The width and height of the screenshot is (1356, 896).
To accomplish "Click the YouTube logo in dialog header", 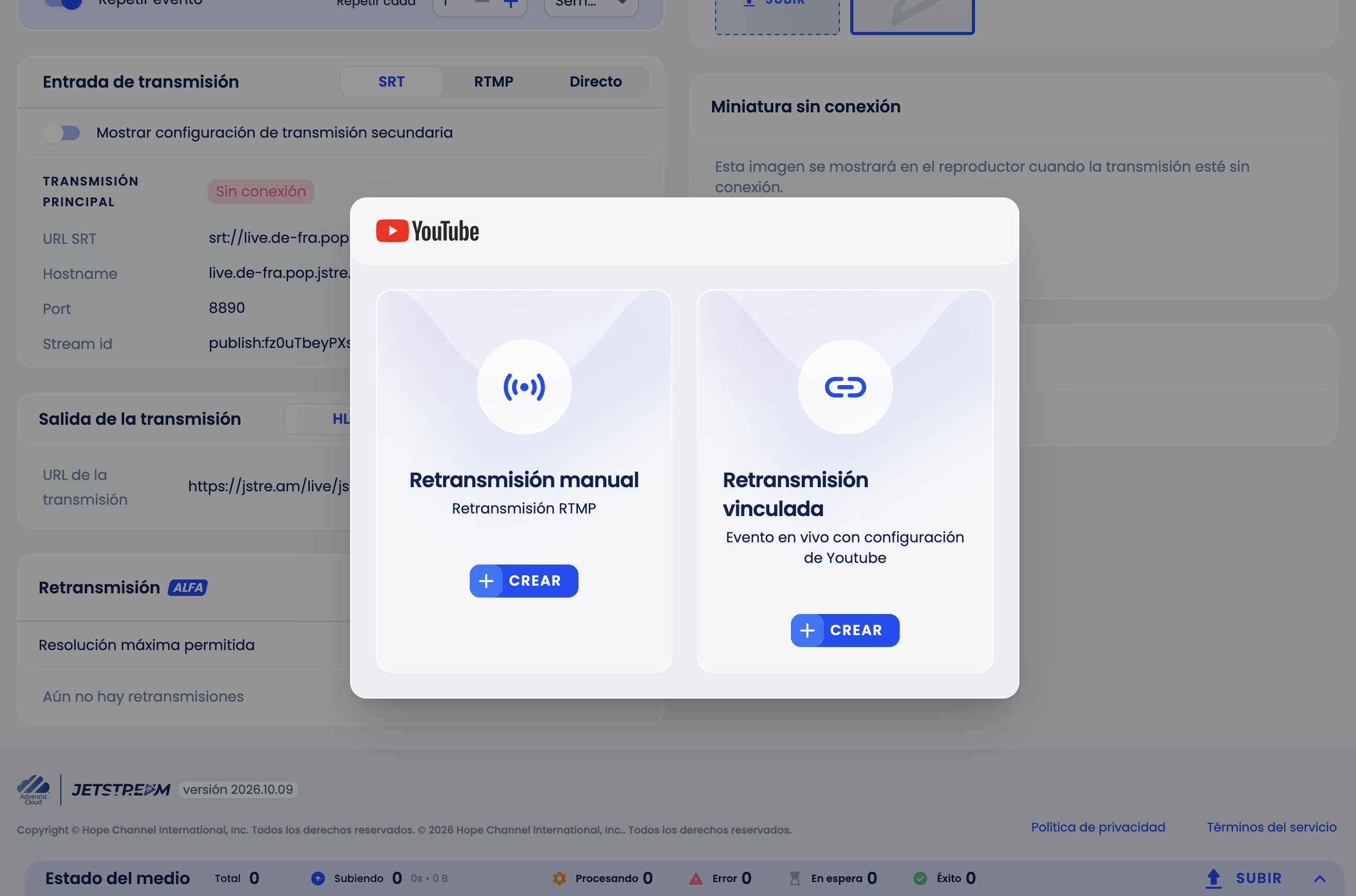I will tap(427, 231).
